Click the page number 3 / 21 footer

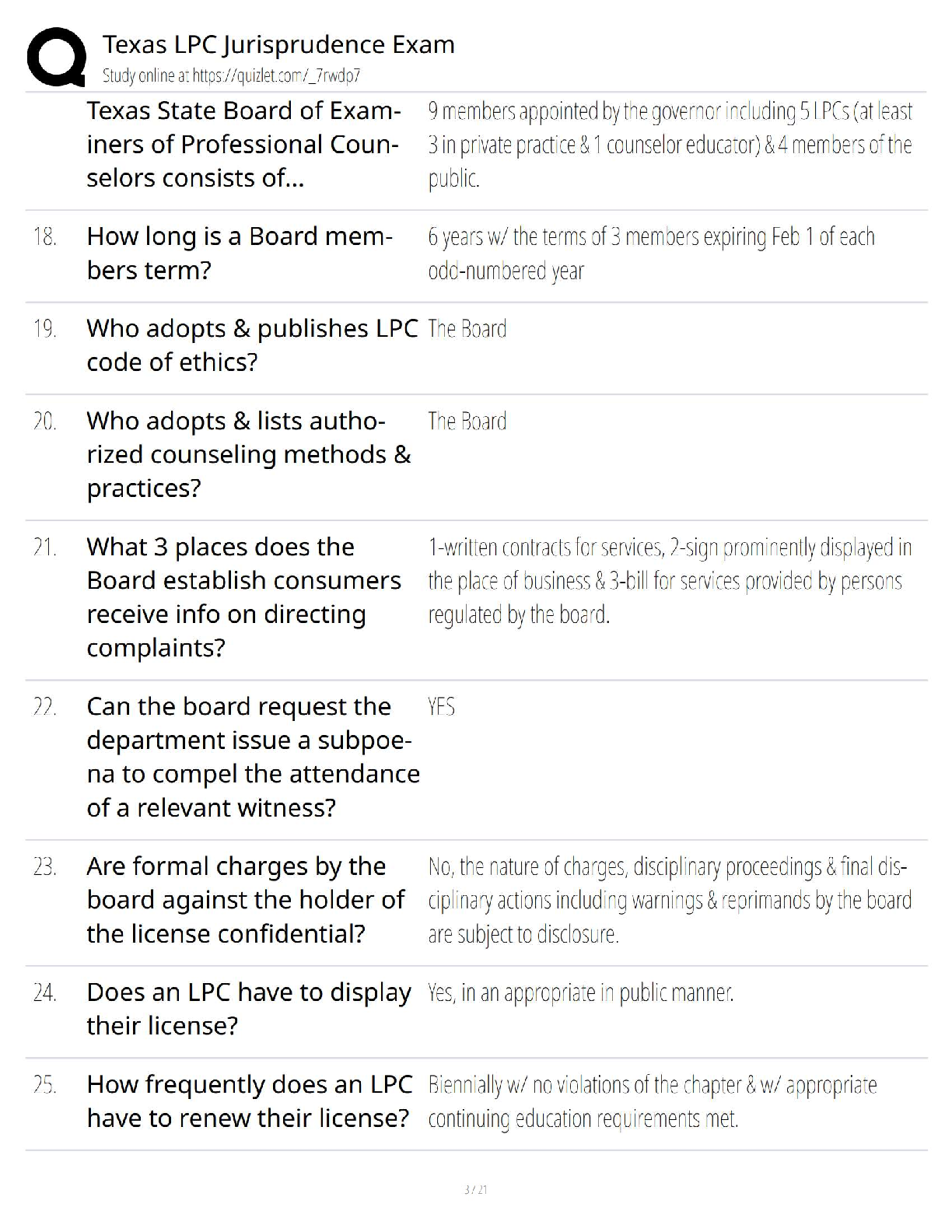(475, 1189)
